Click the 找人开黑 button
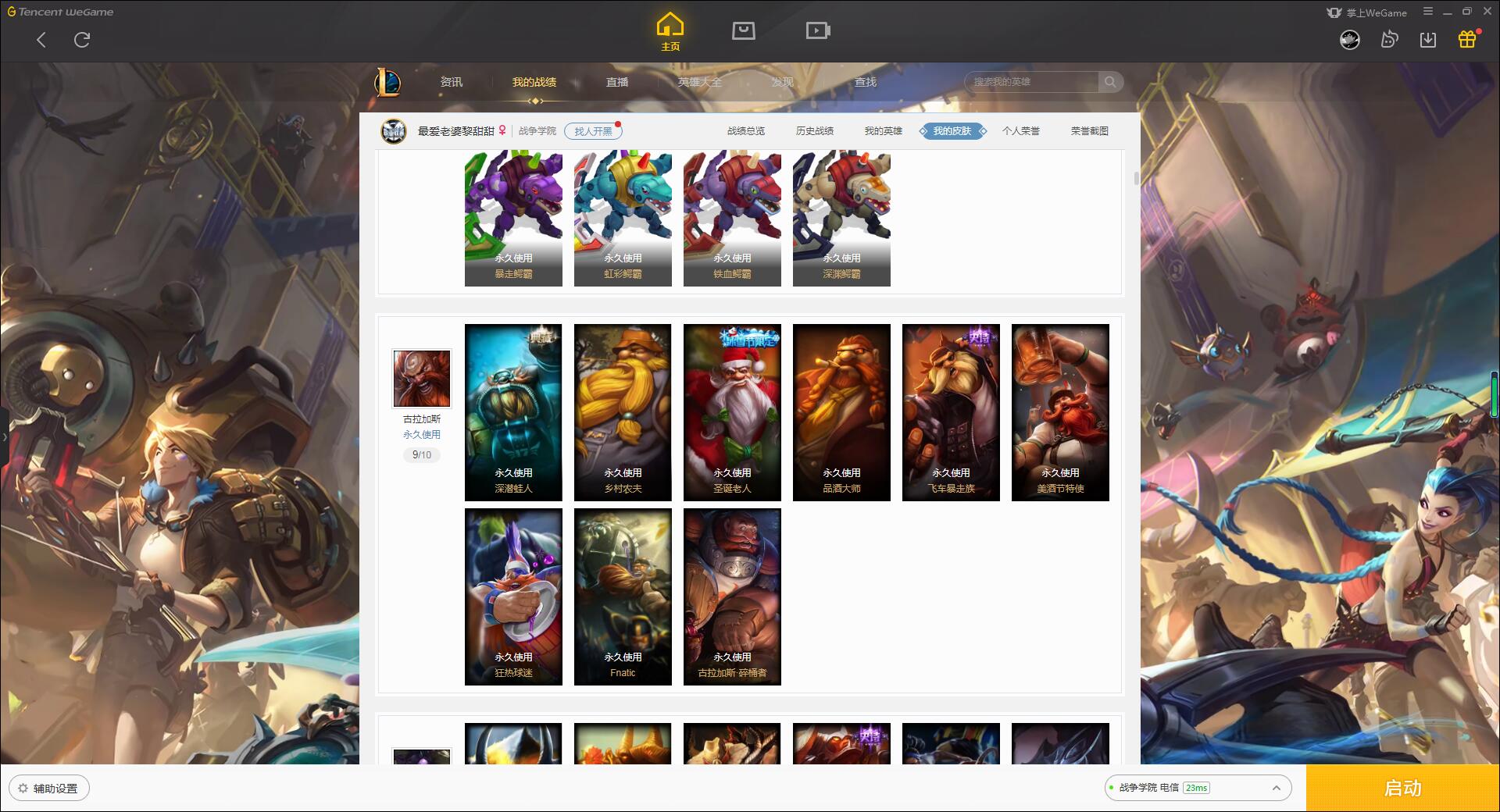Screen dimensions: 1500x812 coord(593,131)
